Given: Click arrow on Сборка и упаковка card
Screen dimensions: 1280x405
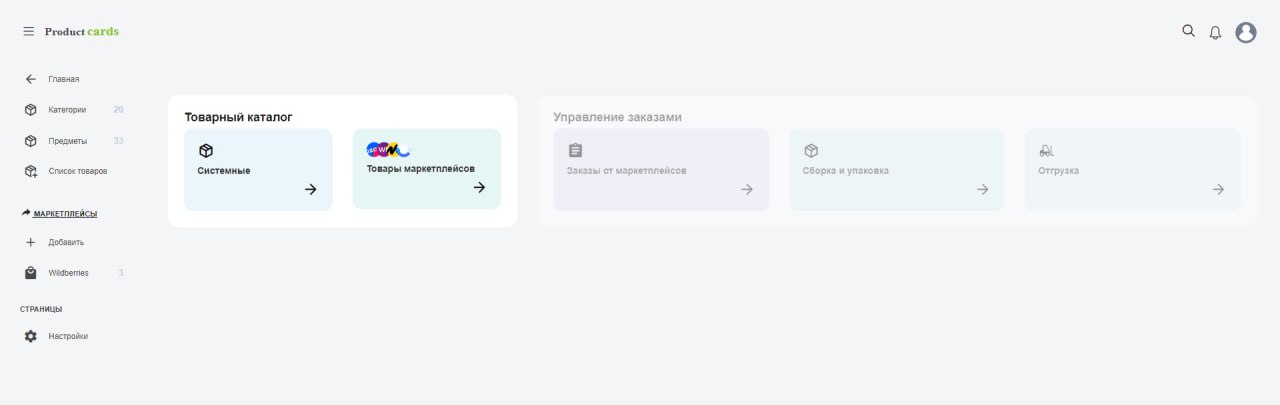Looking at the screenshot, I should click(983, 189).
